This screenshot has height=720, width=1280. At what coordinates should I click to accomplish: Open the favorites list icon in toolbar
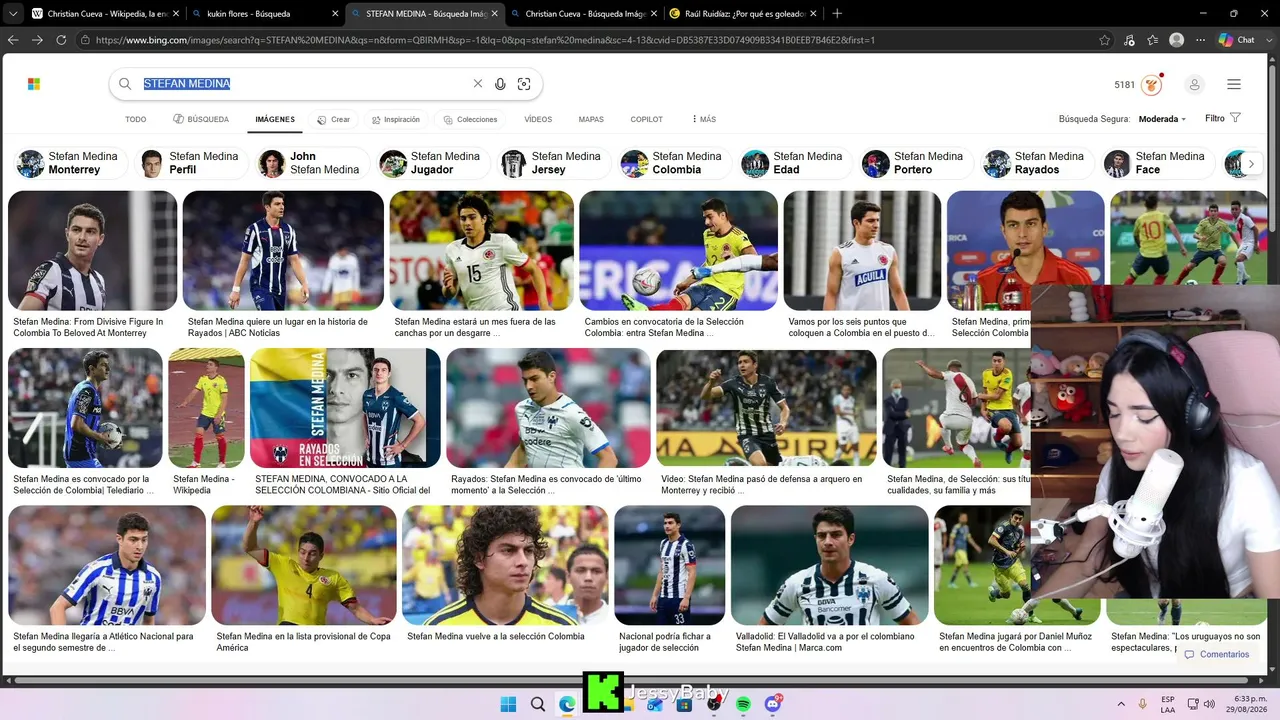(x=1153, y=40)
